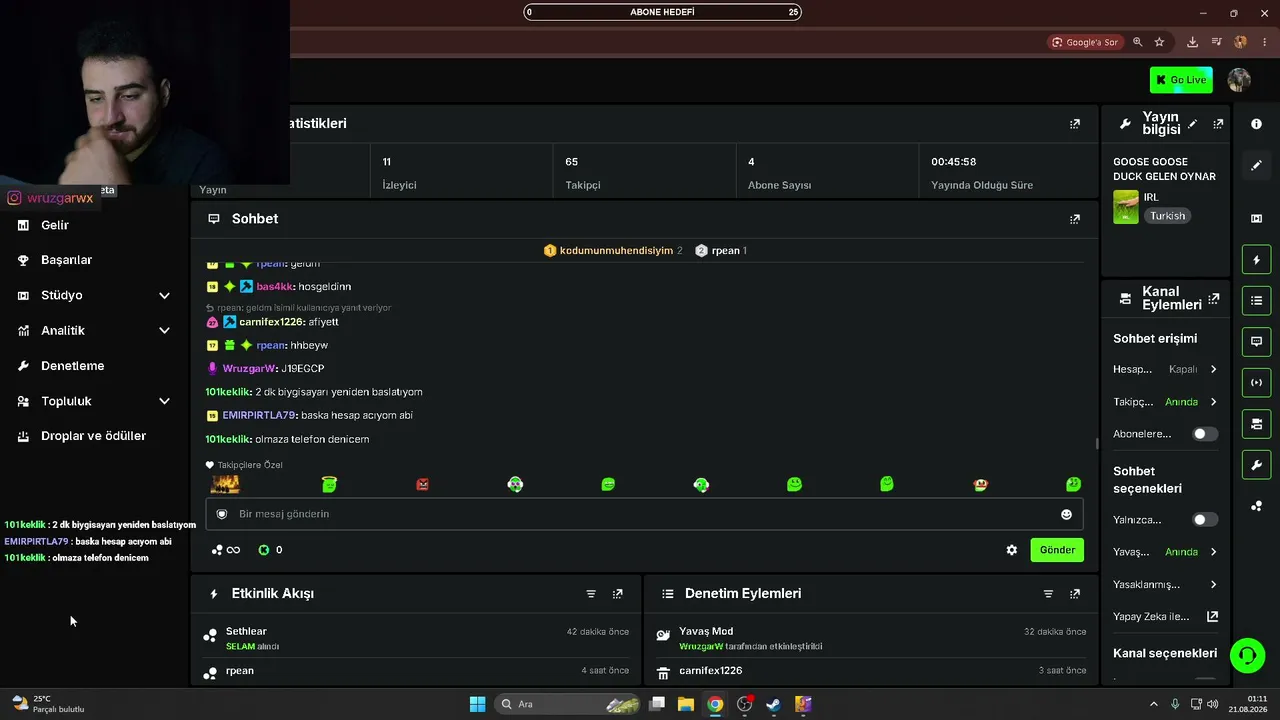Pop out the Kanal Eylemleri panel

pyautogui.click(x=1214, y=298)
